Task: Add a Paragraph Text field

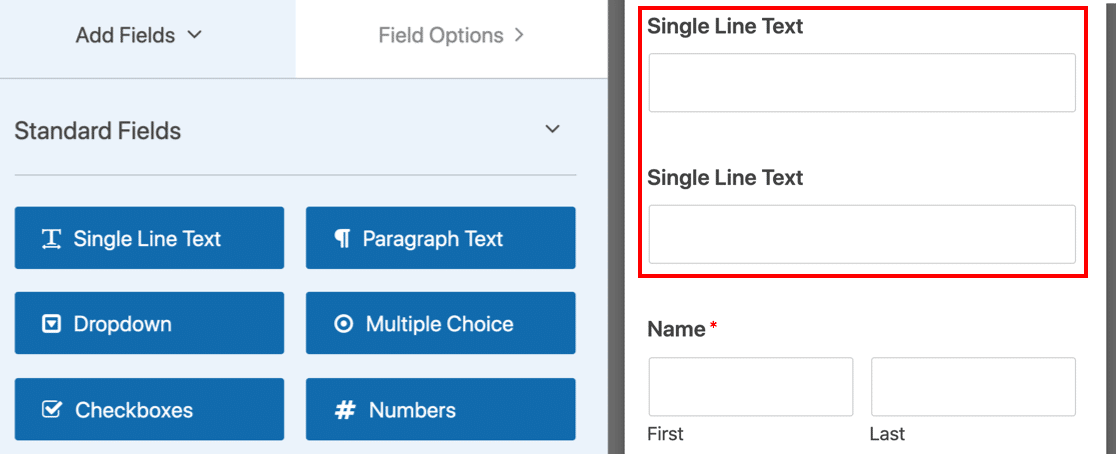Action: pyautogui.click(x=440, y=238)
